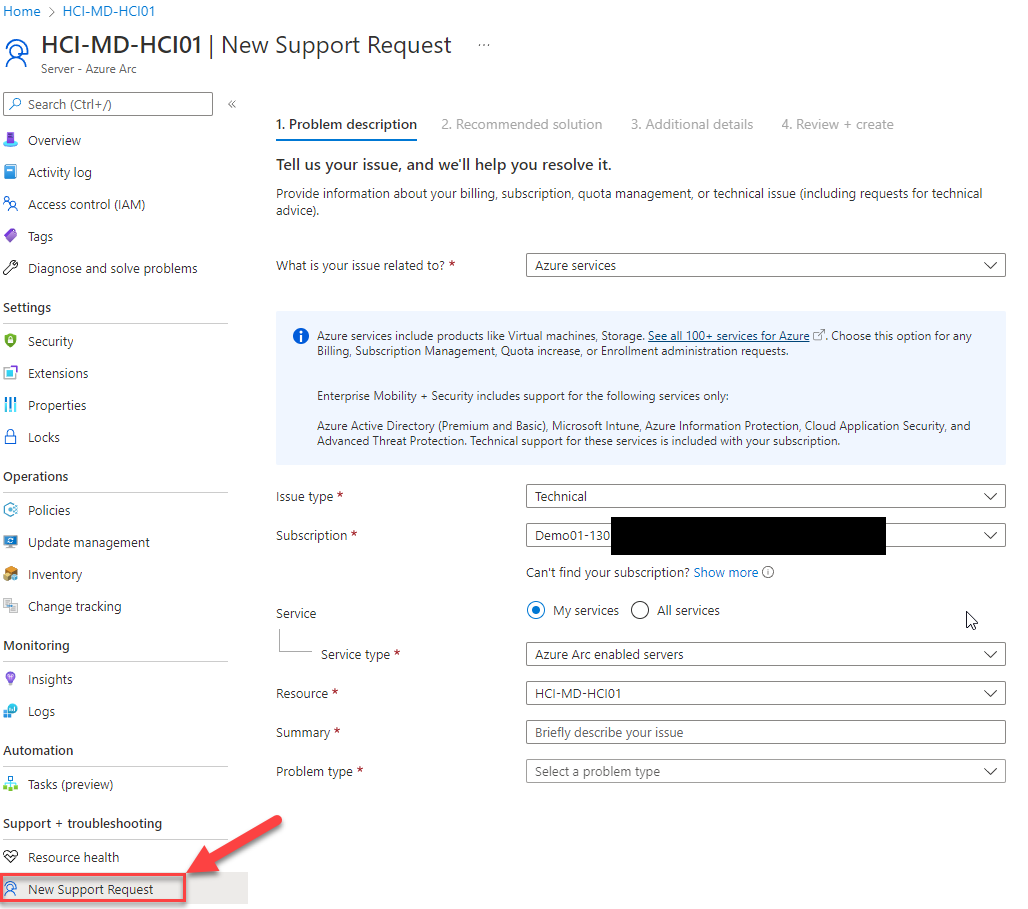Click the Activity log icon
The image size is (1028, 909).
tap(10, 172)
